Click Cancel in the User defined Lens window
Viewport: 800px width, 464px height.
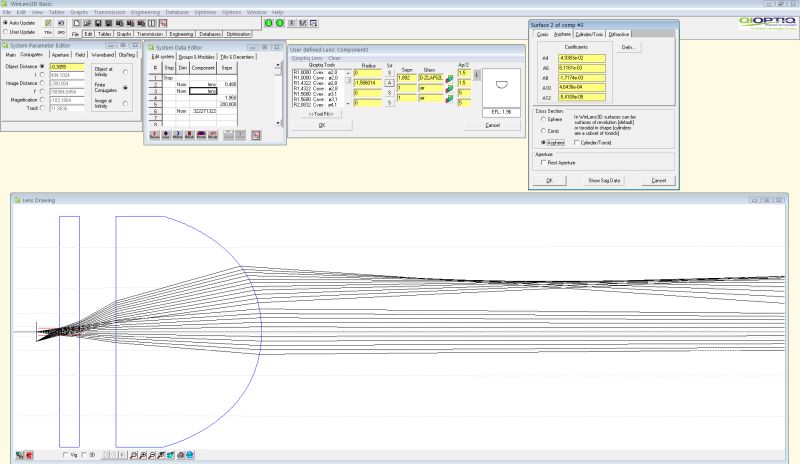492,125
